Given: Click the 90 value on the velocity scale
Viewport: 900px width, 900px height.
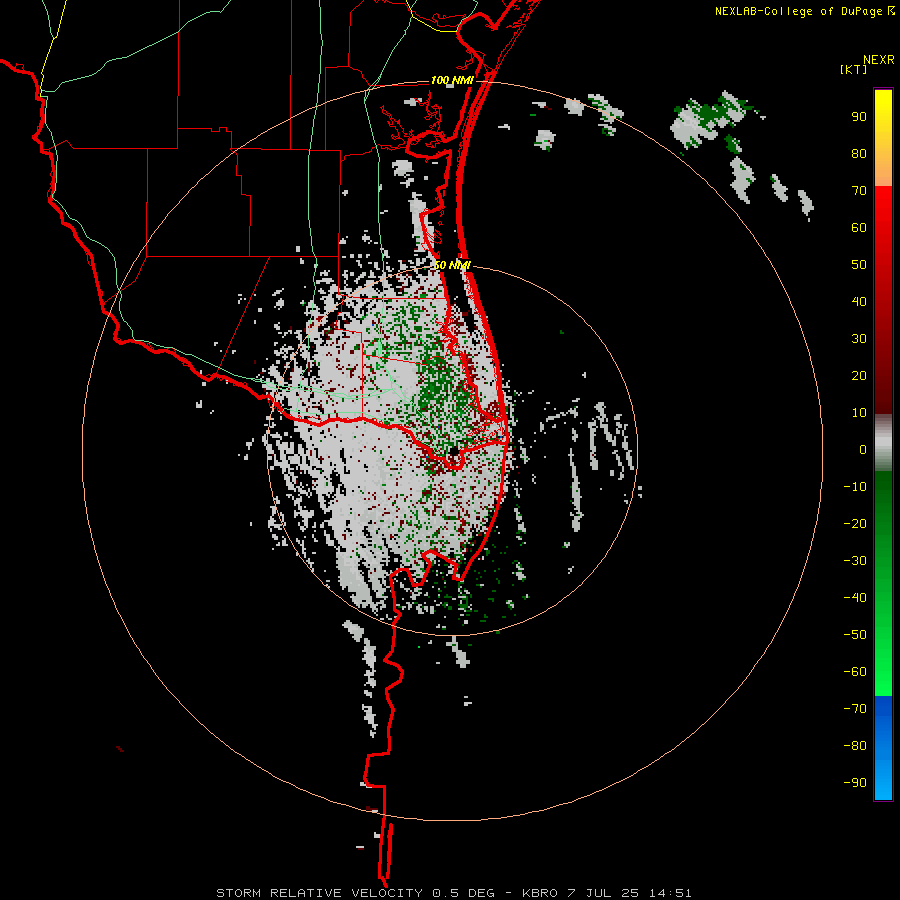Looking at the screenshot, I should (859, 117).
